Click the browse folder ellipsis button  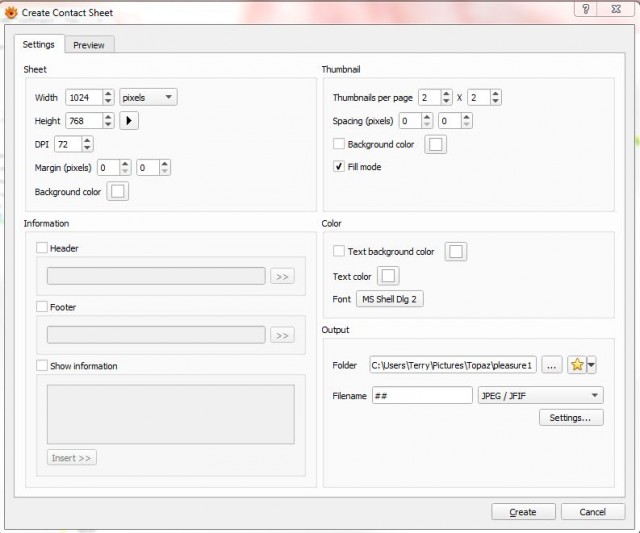(552, 365)
